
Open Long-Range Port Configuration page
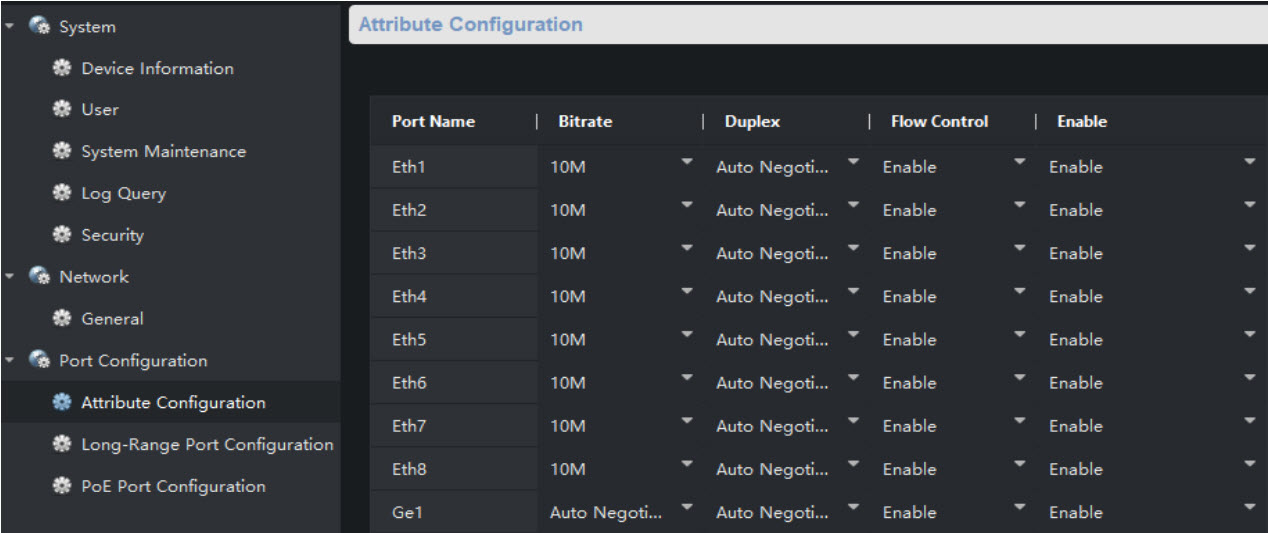pos(207,445)
